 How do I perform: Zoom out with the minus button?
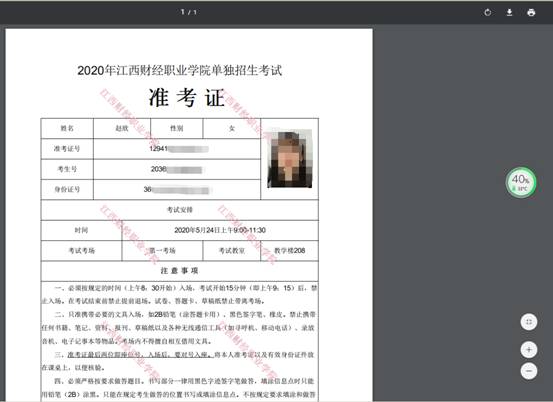point(529,371)
